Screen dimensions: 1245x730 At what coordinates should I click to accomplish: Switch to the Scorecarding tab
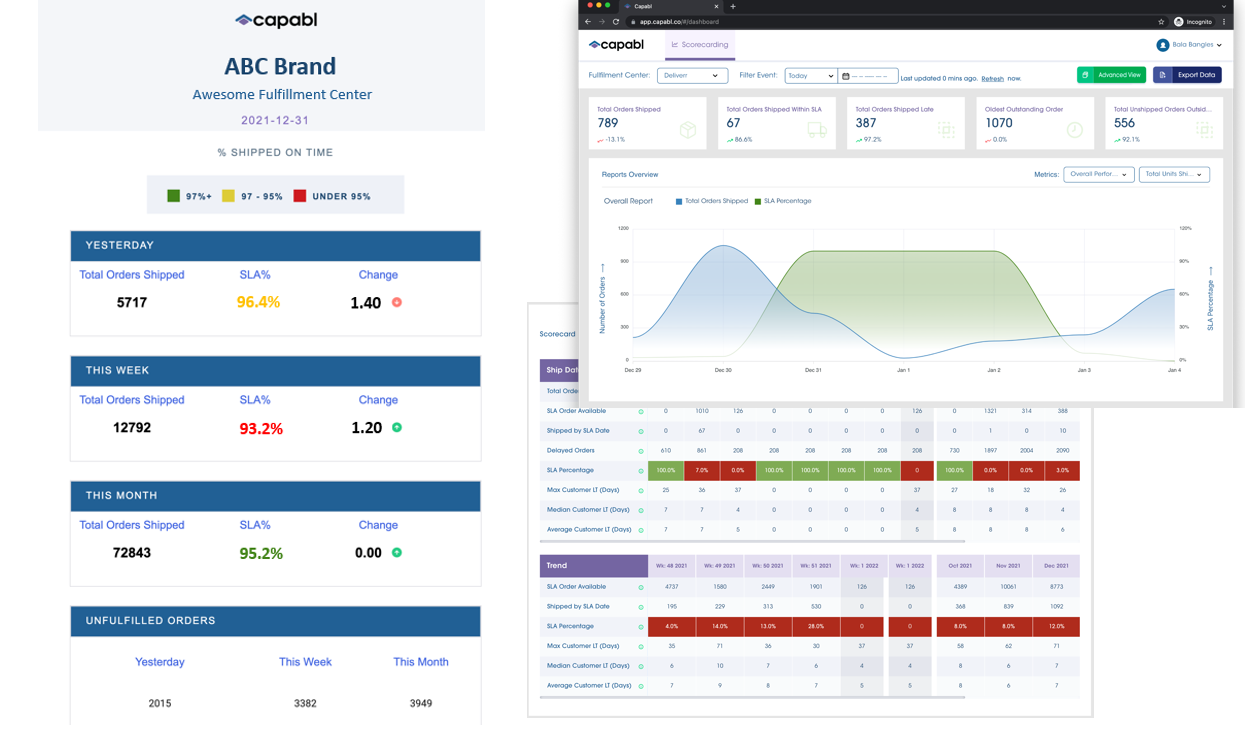pyautogui.click(x=700, y=45)
